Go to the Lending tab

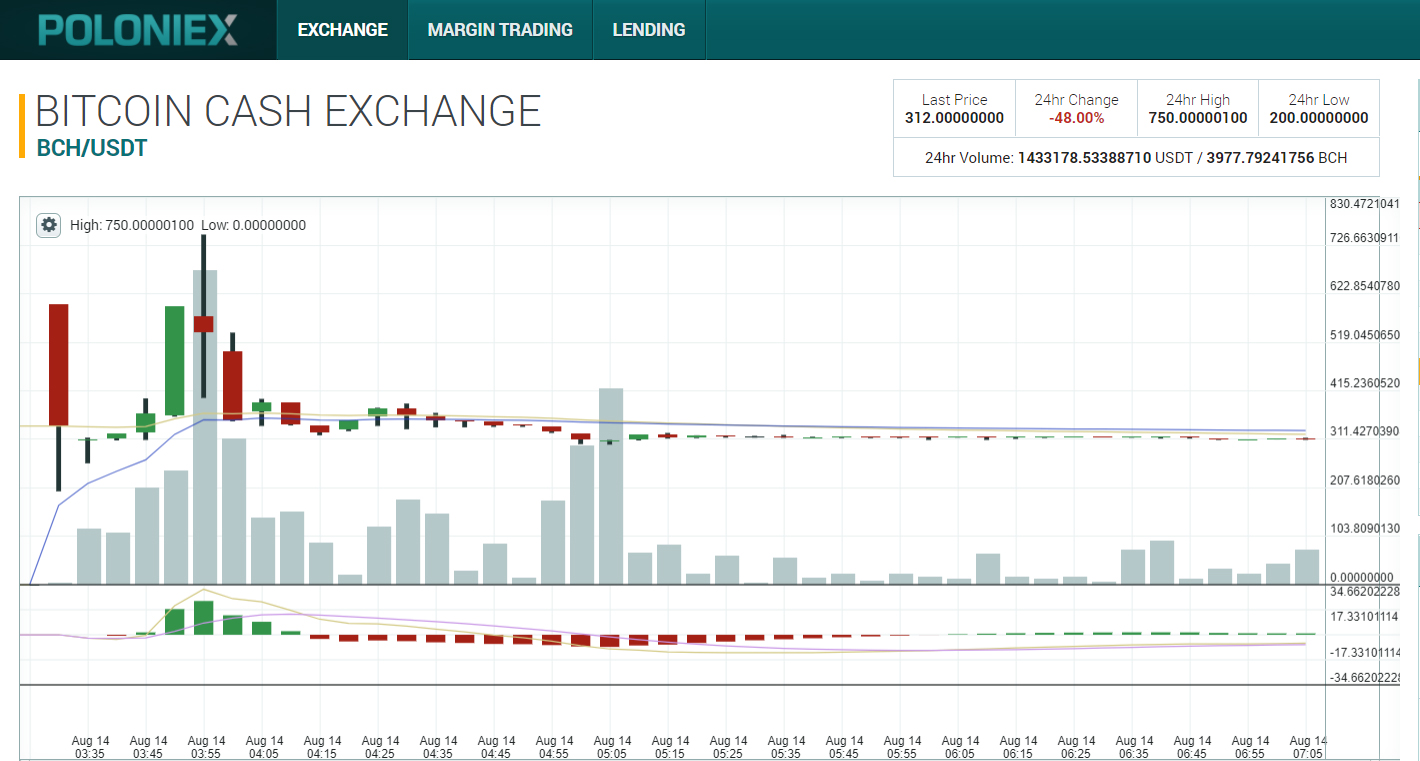tap(648, 30)
